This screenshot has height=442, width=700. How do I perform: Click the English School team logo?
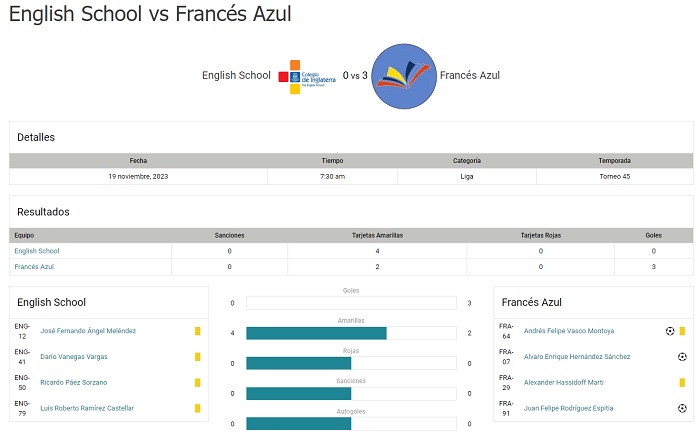click(x=307, y=75)
